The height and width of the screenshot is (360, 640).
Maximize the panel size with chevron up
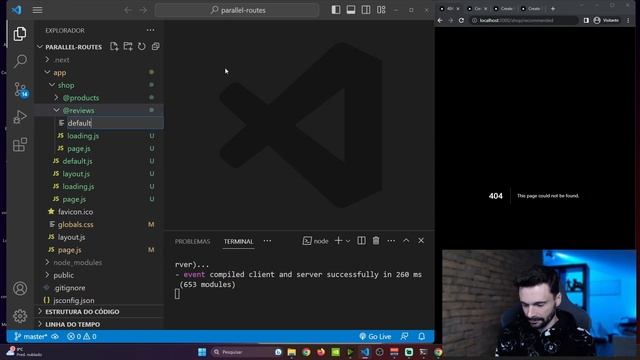click(406, 241)
